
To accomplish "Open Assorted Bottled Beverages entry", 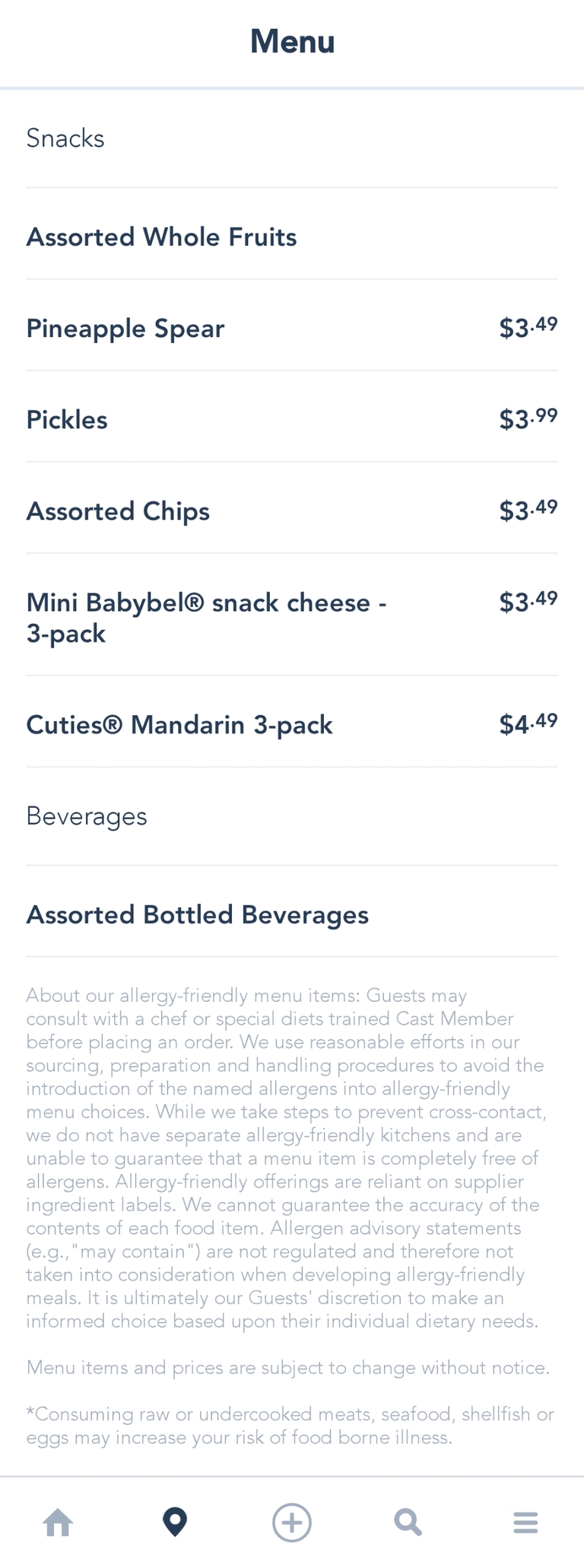I will pyautogui.click(x=198, y=914).
